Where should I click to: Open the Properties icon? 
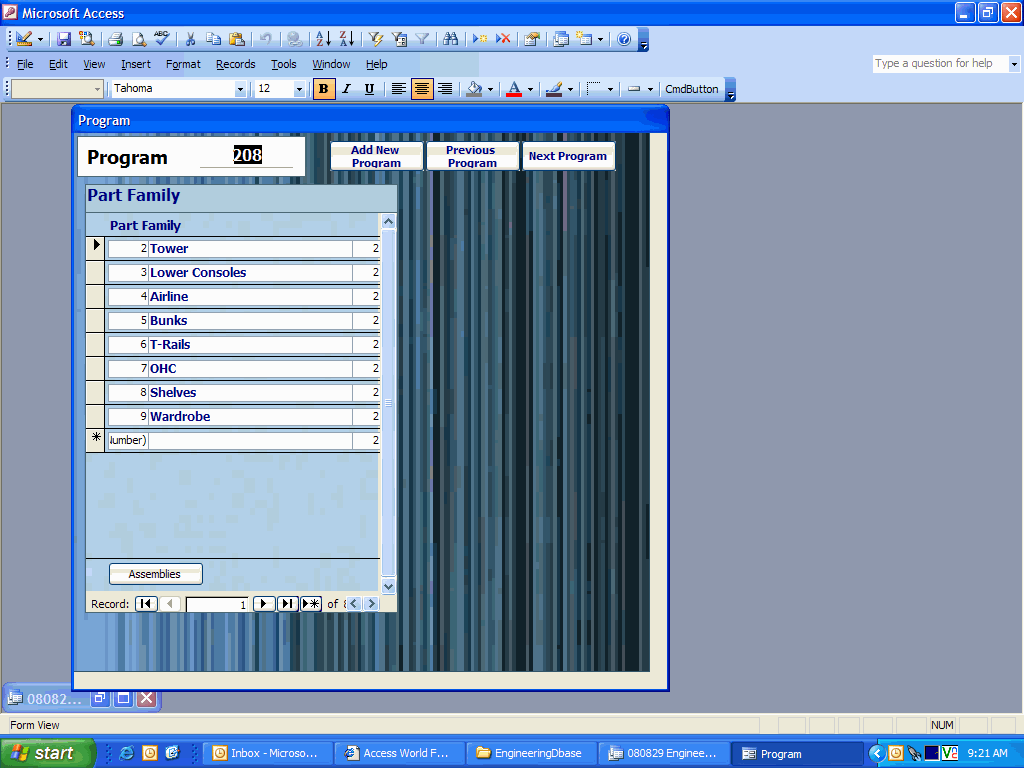coord(532,39)
